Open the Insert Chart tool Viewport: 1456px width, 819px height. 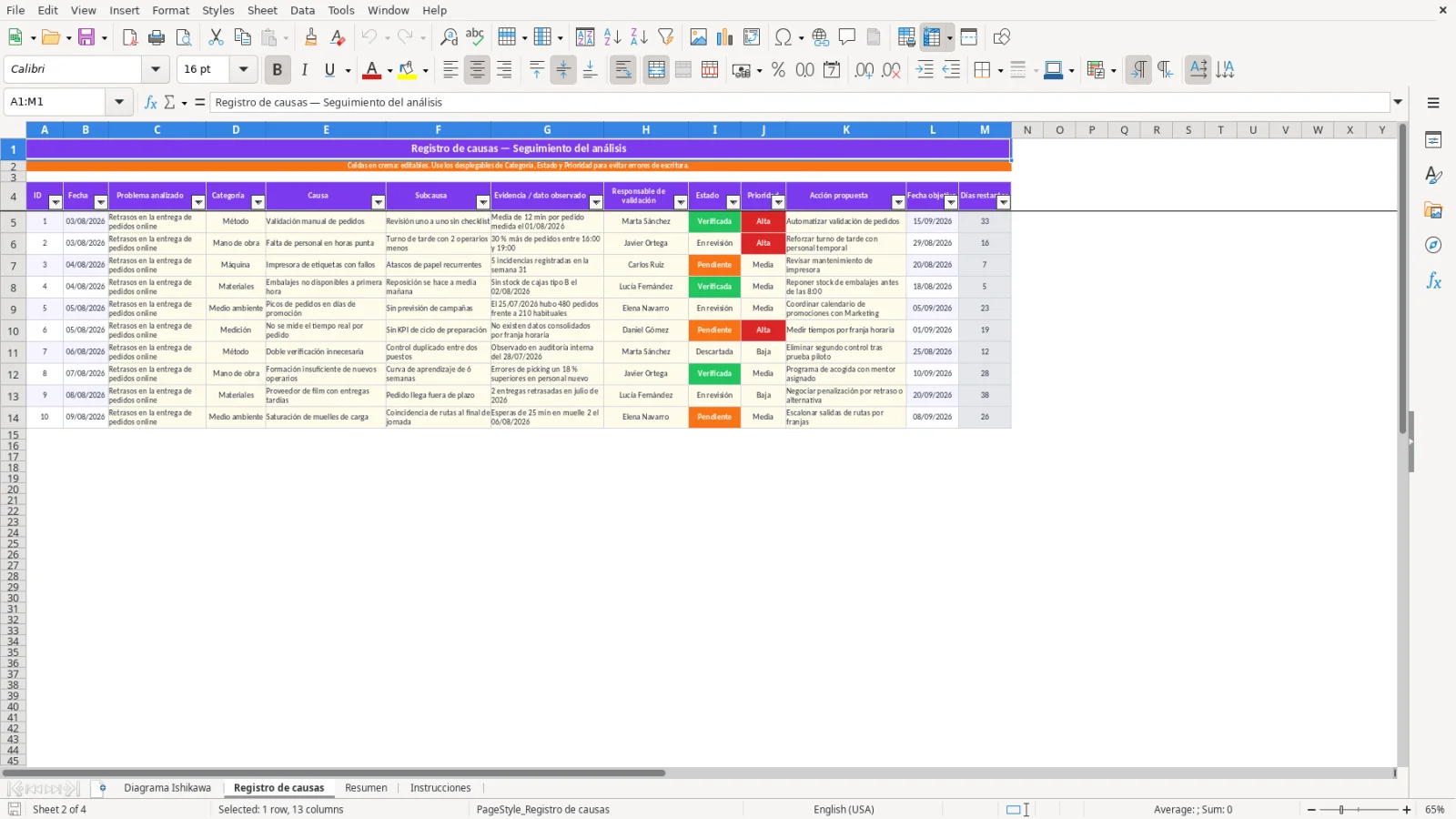pyautogui.click(x=724, y=37)
